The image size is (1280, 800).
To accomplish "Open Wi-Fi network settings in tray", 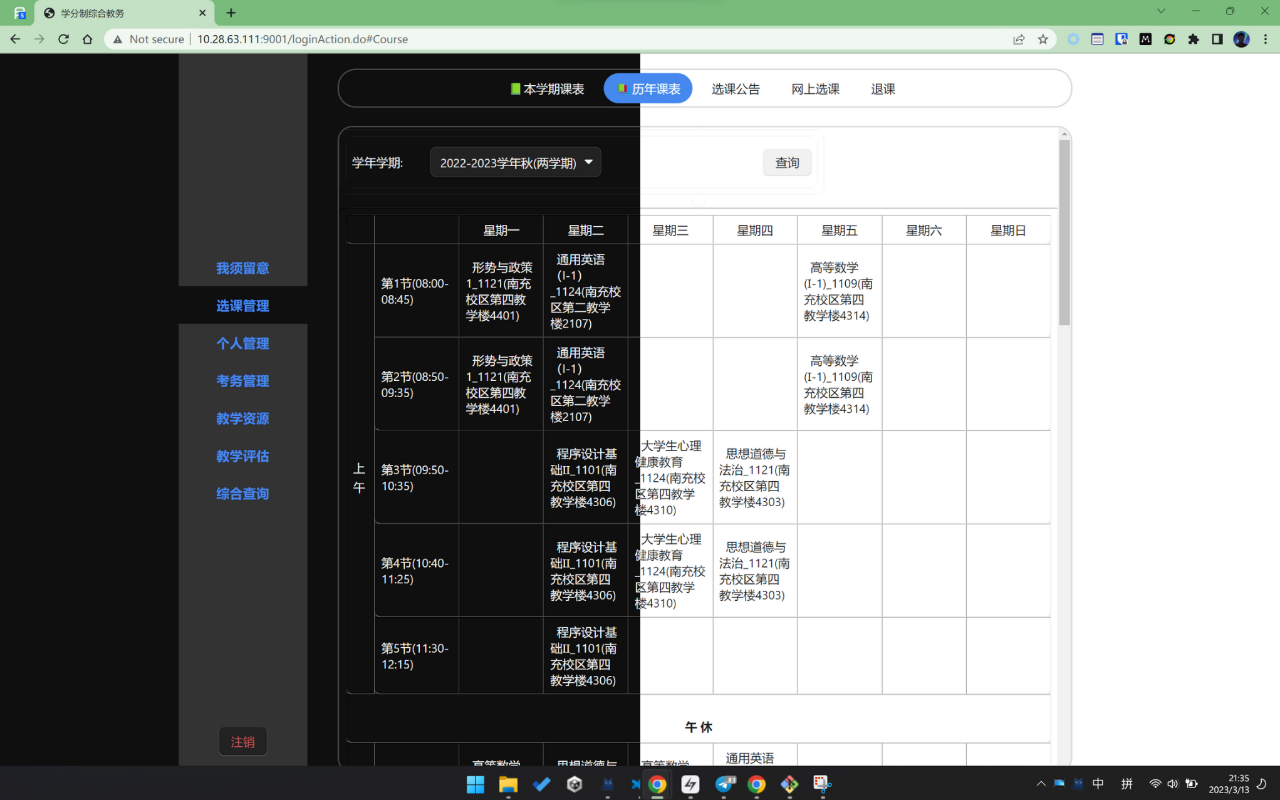I will coord(1155,784).
